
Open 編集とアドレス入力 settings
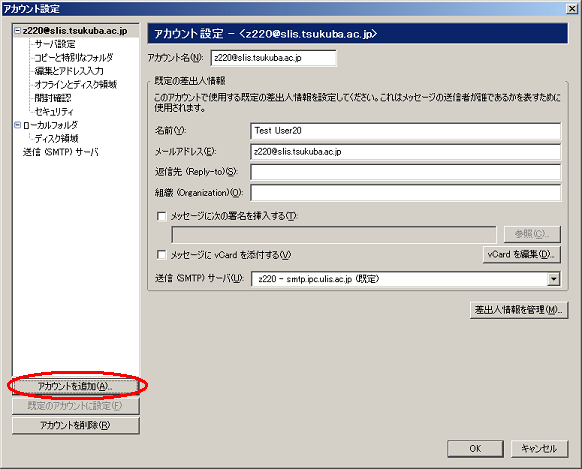[x=69, y=71]
